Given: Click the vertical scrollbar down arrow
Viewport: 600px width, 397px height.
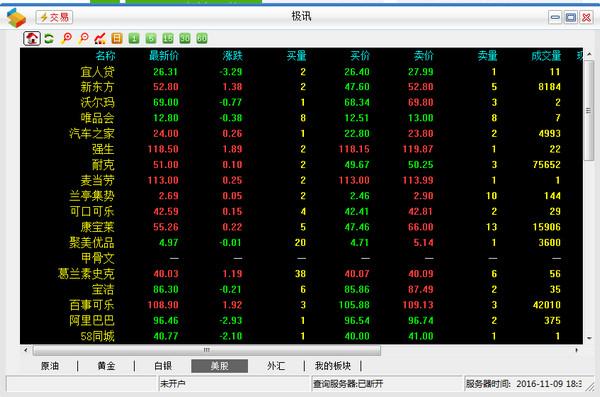Looking at the screenshot, I should pyautogui.click(x=589, y=338).
